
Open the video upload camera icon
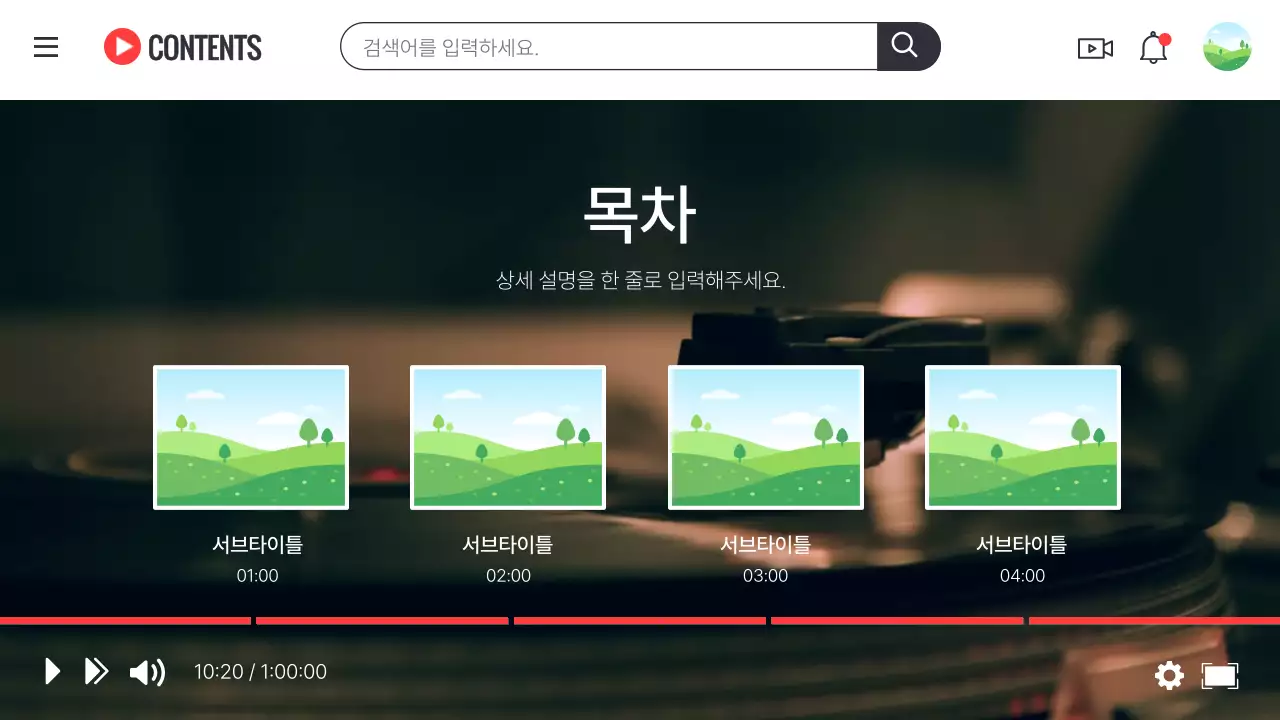pos(1095,47)
